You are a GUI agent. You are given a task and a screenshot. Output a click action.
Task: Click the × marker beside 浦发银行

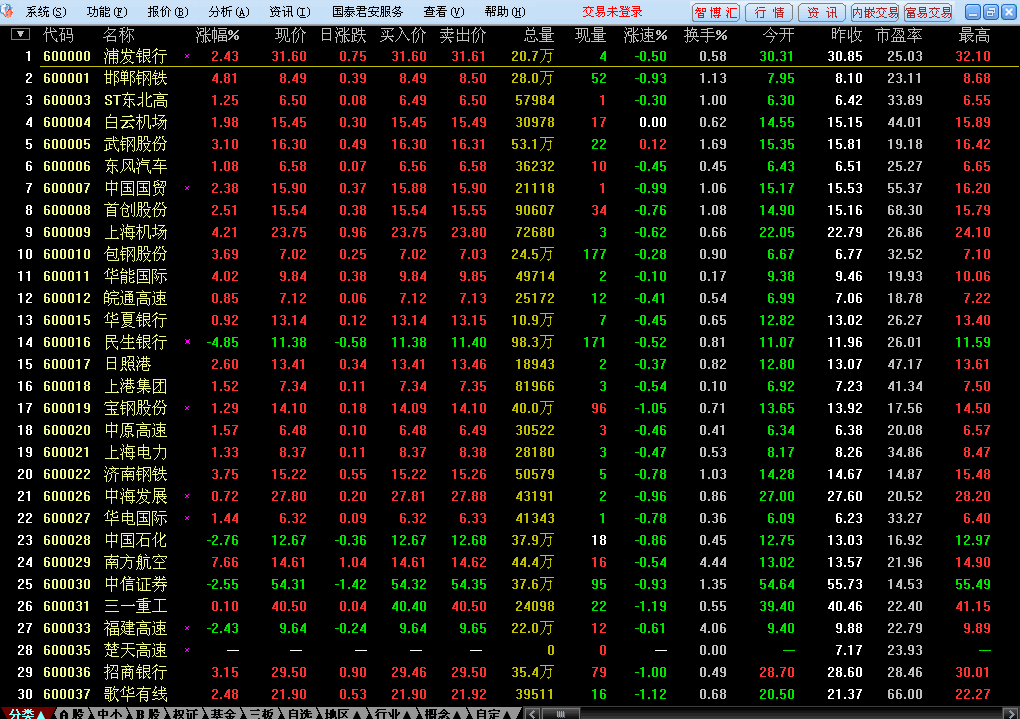coord(187,57)
